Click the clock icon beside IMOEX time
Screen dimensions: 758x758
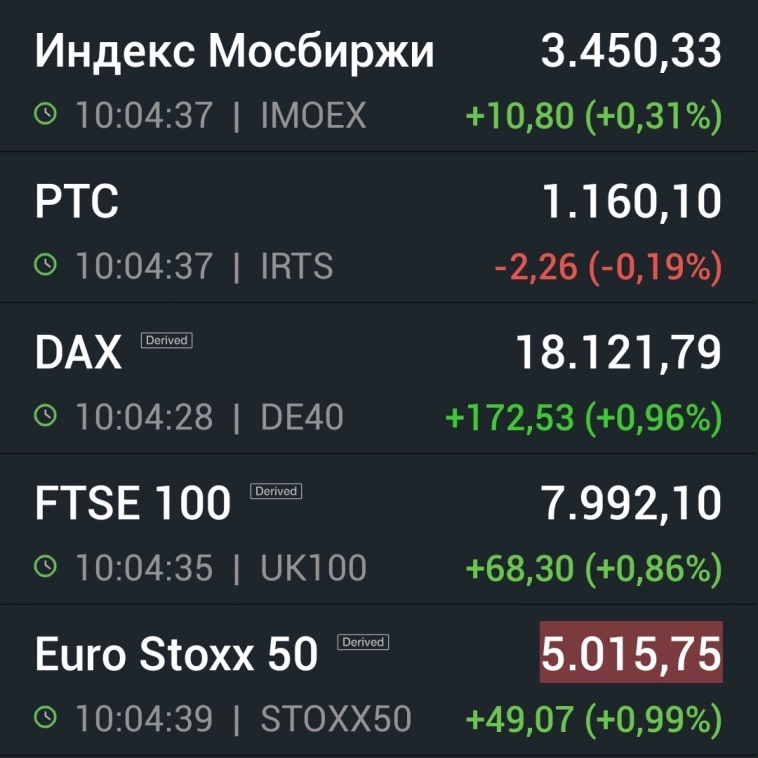45,115
